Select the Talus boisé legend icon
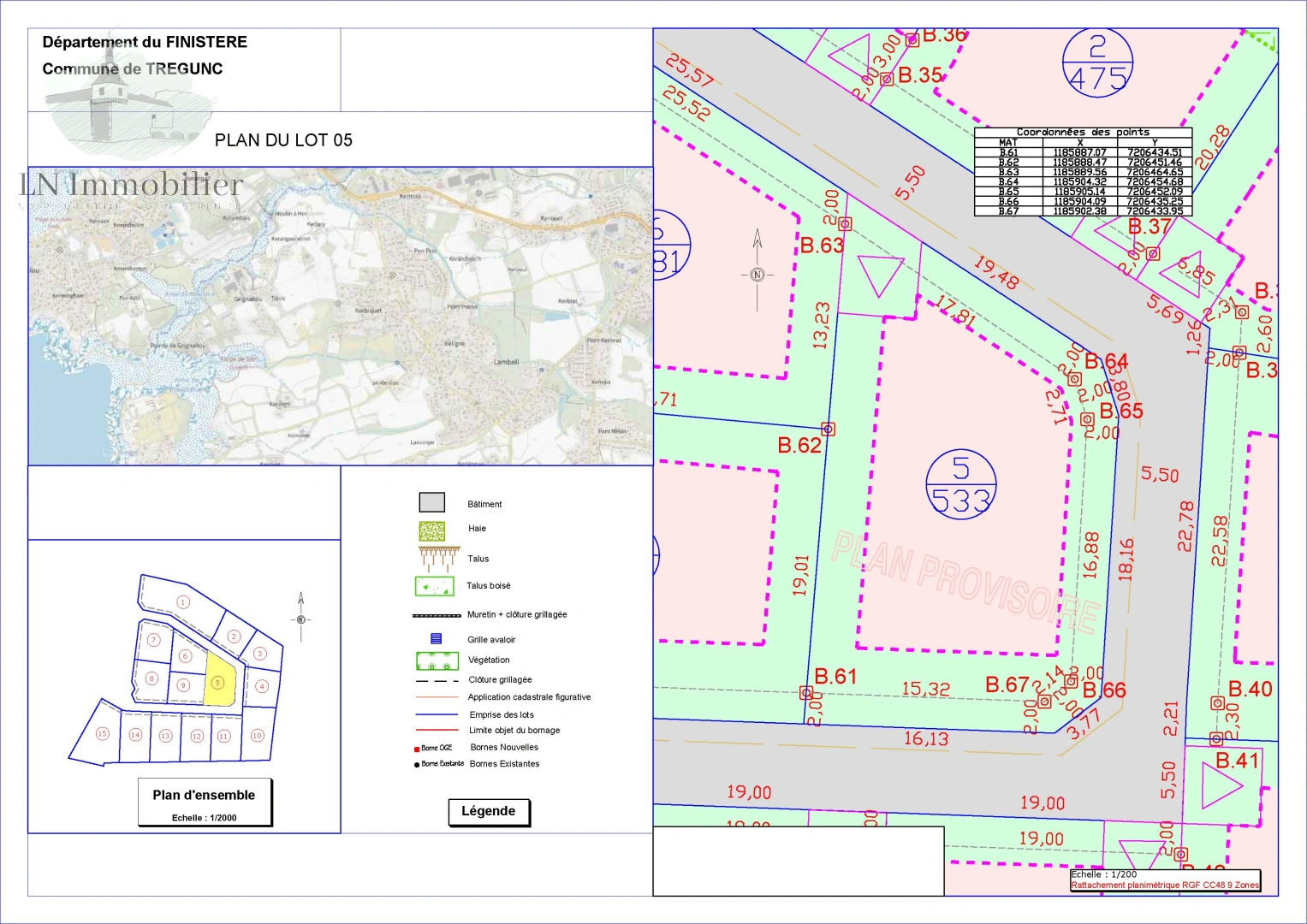This screenshot has height=924, width=1307. coord(434,586)
